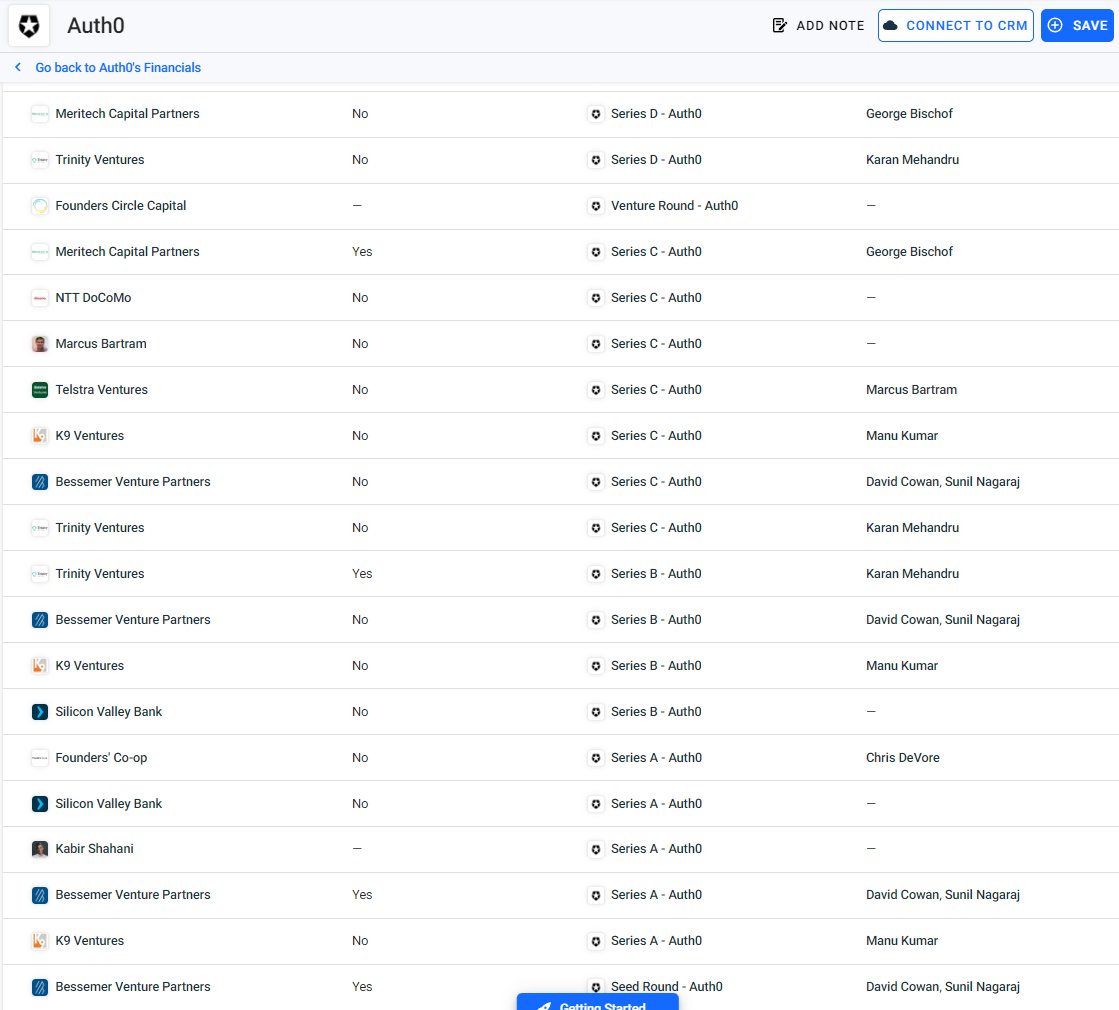Click 'No' lead value in NTT DoCoMo row
This screenshot has width=1119, height=1010.
pyautogui.click(x=360, y=298)
